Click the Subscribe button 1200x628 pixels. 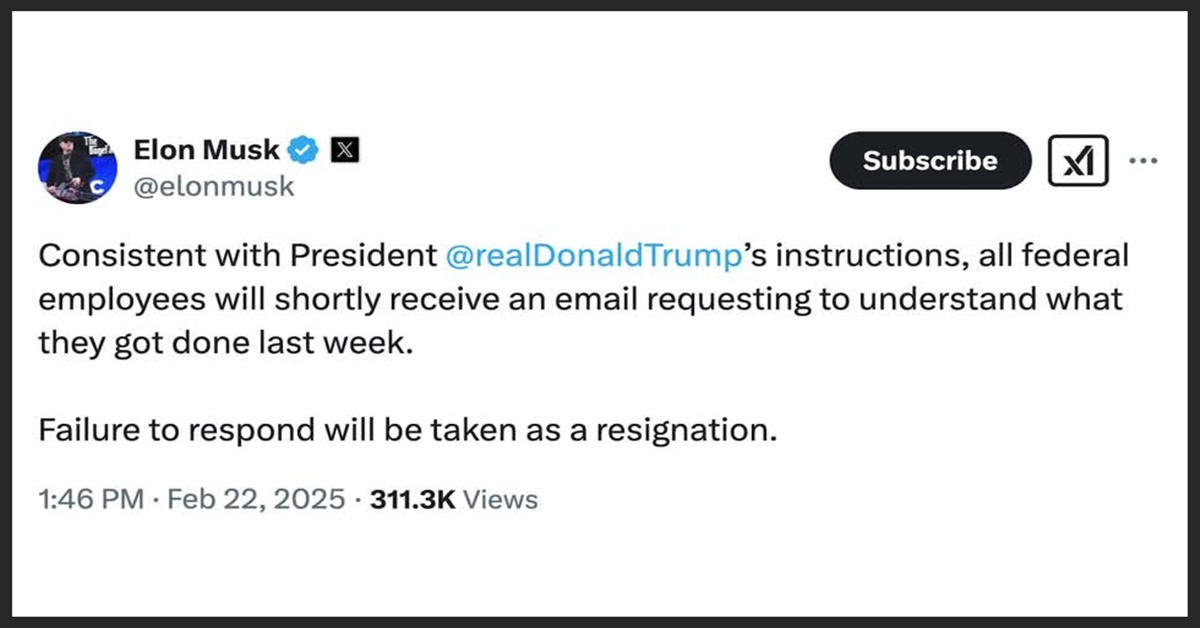[929, 161]
